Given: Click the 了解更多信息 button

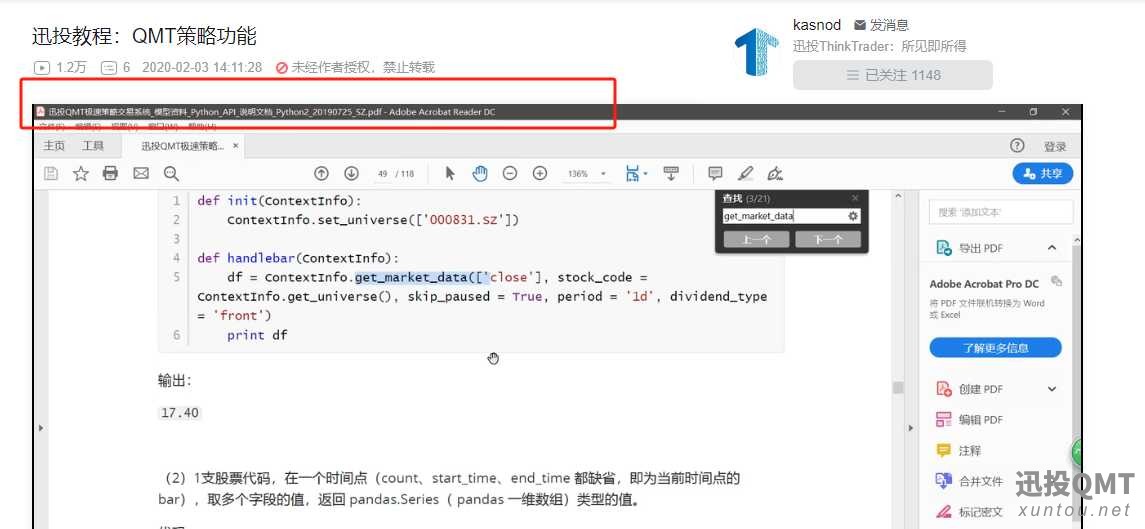Looking at the screenshot, I should (x=995, y=348).
